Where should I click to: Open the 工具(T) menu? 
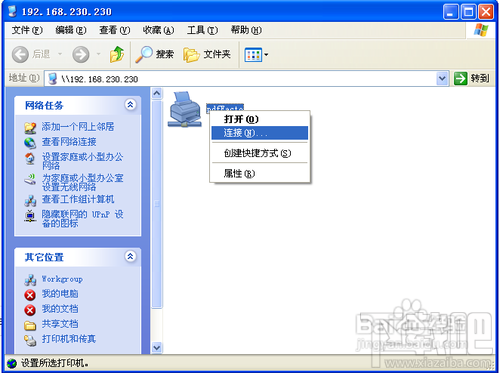coord(202,30)
